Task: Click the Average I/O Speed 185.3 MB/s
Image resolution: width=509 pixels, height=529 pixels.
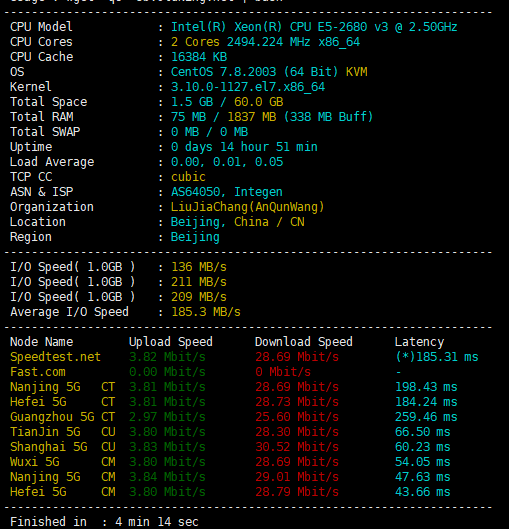Action: pos(206,312)
